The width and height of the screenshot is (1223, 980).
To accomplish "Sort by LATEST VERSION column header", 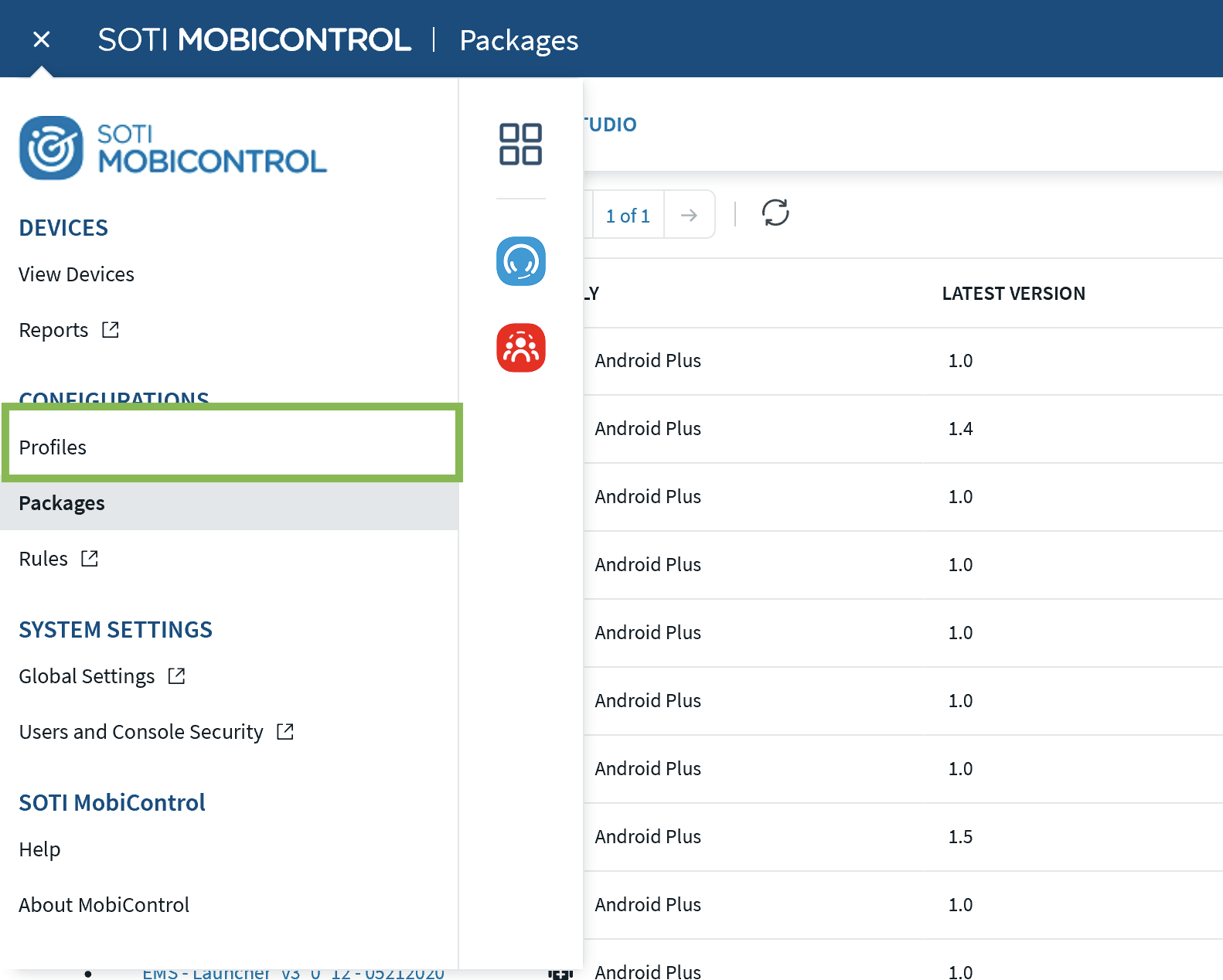I will click(1013, 294).
